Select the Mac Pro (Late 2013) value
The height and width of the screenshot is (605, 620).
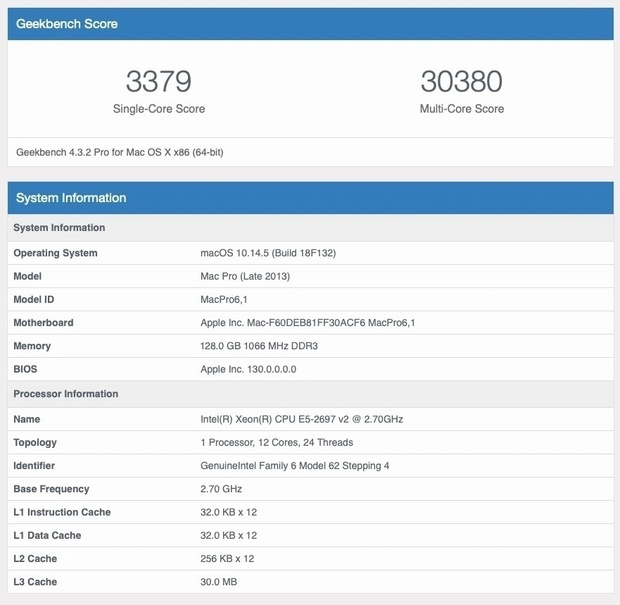pos(245,276)
